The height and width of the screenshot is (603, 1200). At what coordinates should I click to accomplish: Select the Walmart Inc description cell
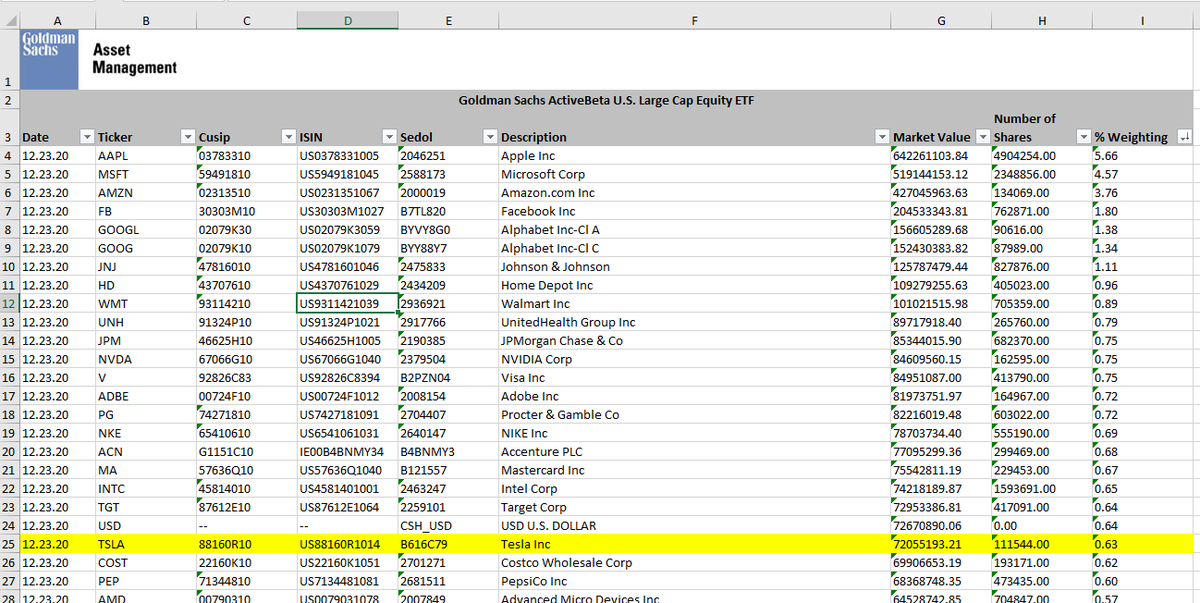pyautogui.click(x=694, y=303)
